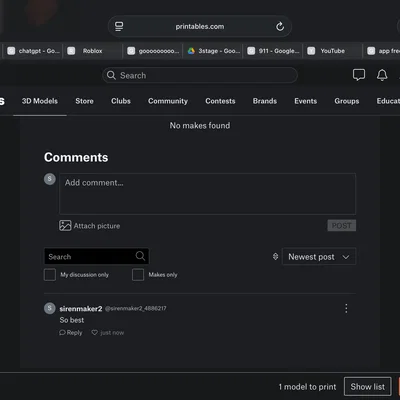Open the notifications bell icon
Image resolution: width=400 pixels, height=400 pixels.
point(382,75)
